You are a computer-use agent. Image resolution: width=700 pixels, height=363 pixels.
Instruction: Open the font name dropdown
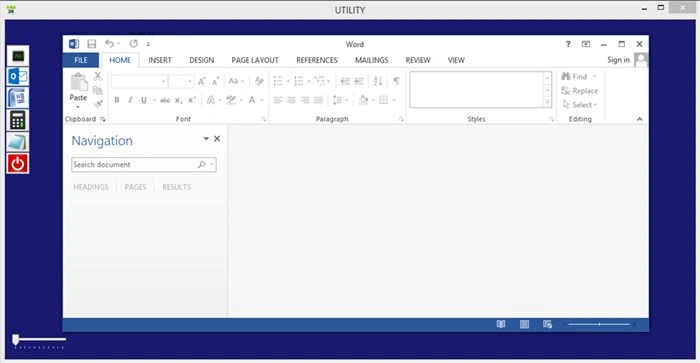(163, 81)
